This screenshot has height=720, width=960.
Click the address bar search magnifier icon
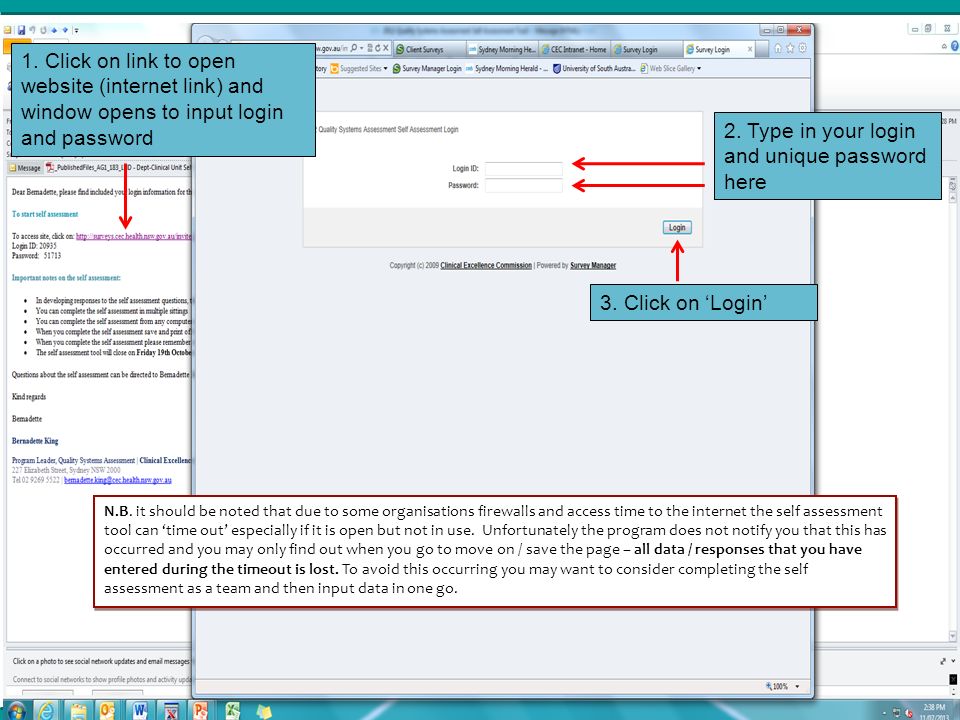tap(354, 48)
